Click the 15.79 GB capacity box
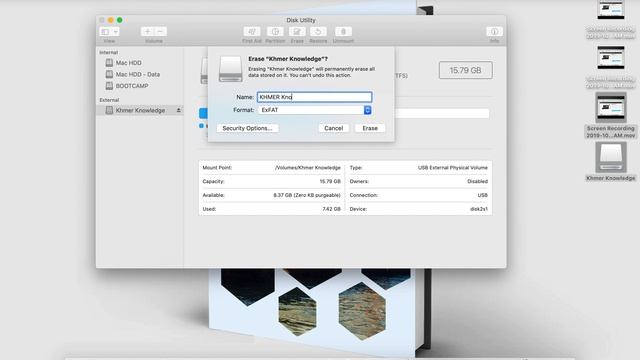This screenshot has width=640, height=360. tap(466, 70)
